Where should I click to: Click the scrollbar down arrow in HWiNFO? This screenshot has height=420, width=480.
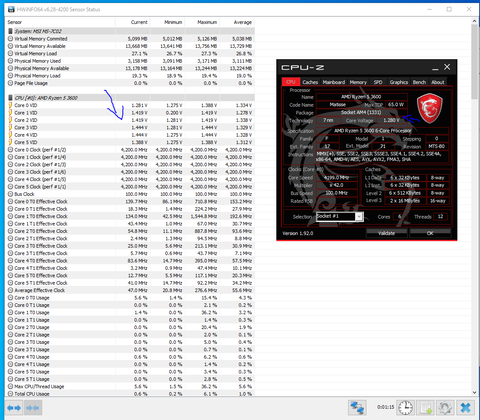pyautogui.click(x=475, y=393)
